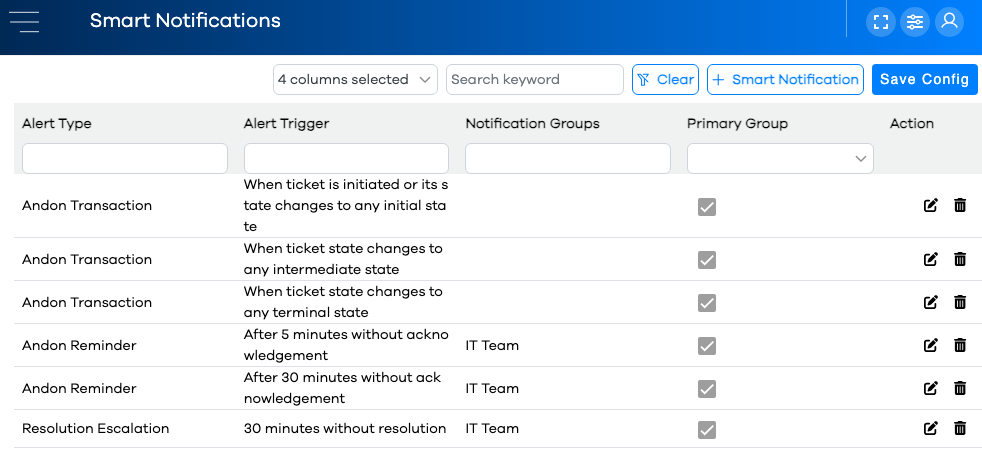Focus the Notification Groups filter field

click(x=568, y=158)
